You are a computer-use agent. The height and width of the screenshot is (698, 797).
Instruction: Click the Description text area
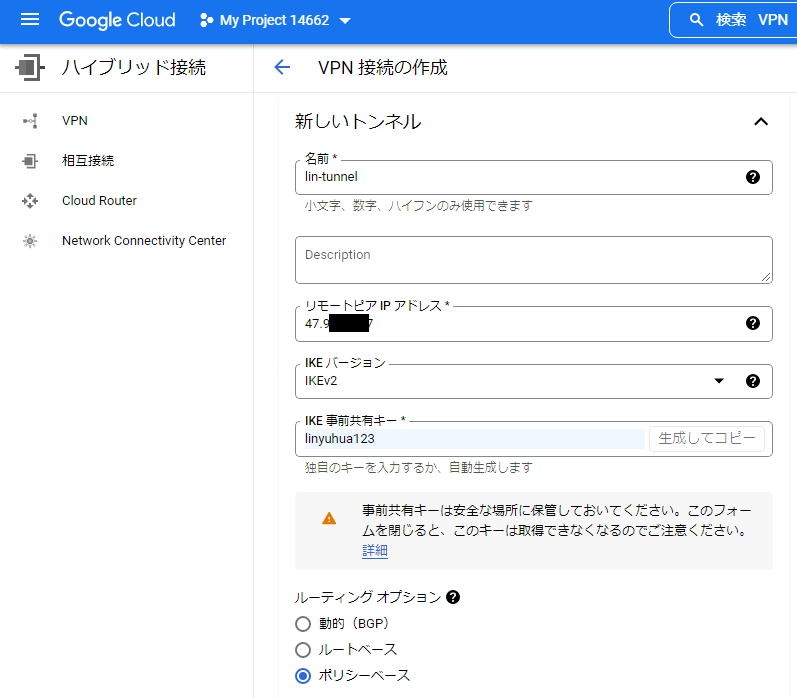pyautogui.click(x=533, y=259)
